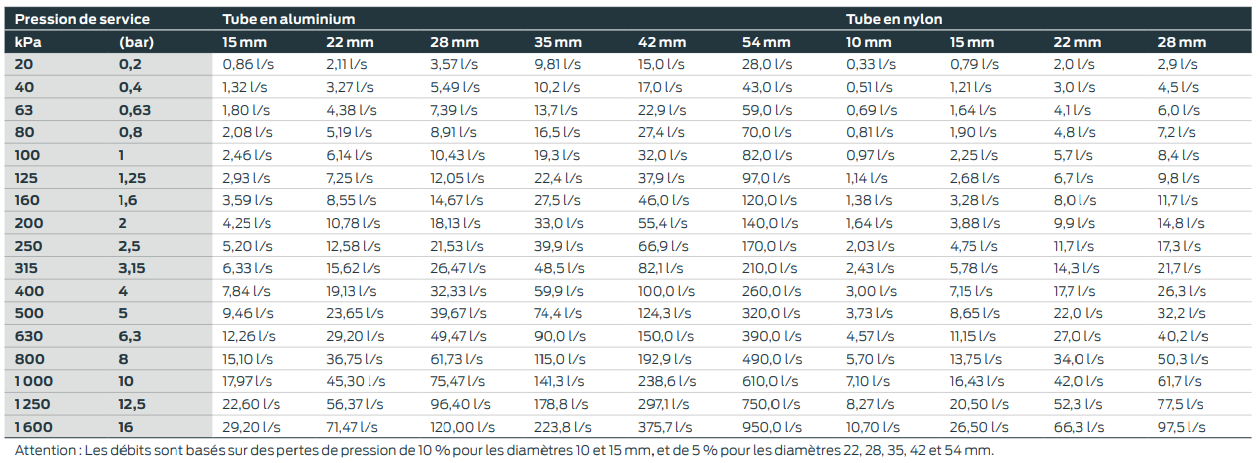Select the nylon 10 mm column header

point(868,42)
